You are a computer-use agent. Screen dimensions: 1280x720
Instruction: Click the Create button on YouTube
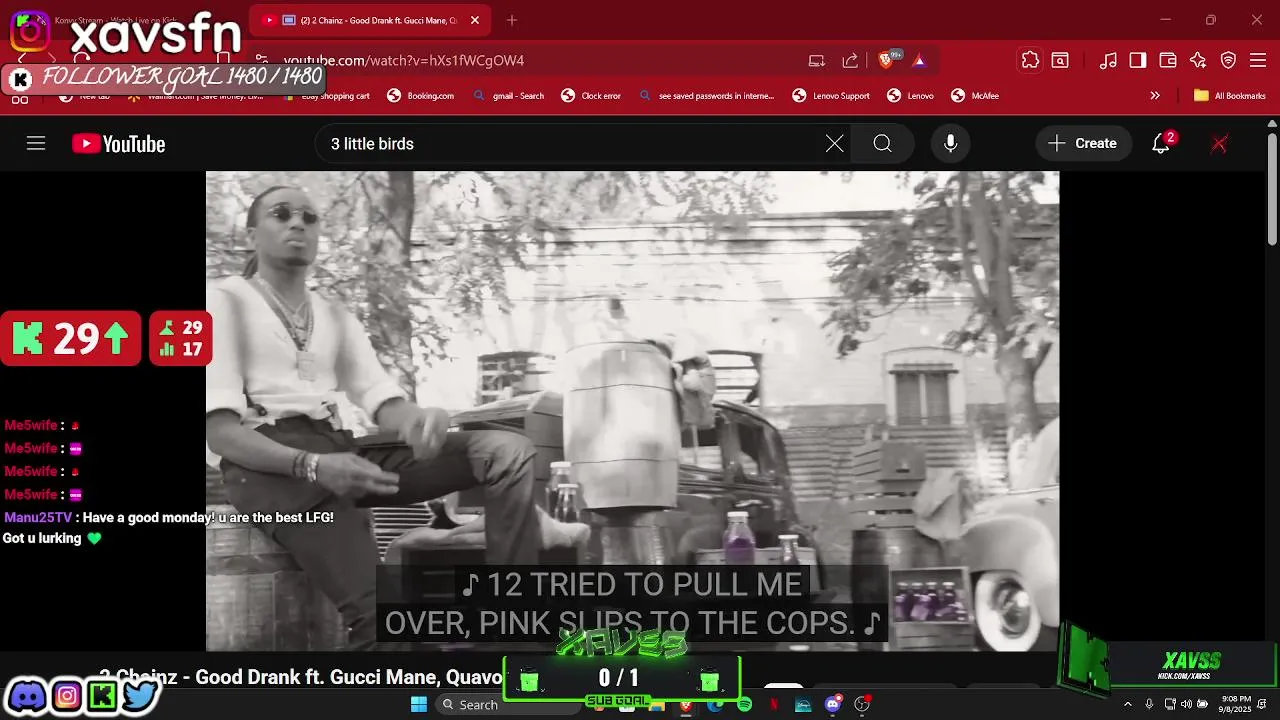point(1083,144)
